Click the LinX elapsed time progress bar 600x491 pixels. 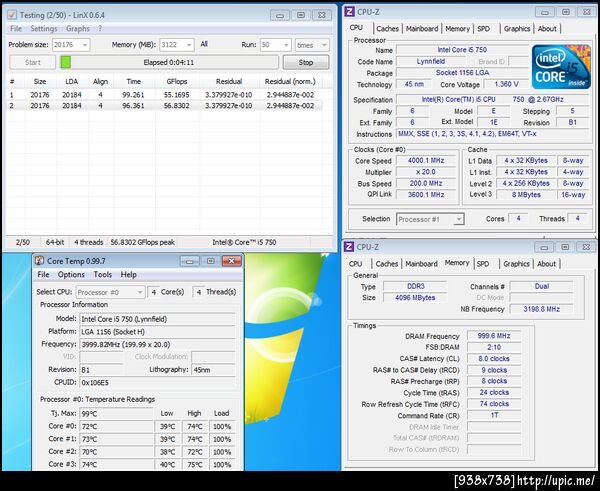click(x=169, y=62)
